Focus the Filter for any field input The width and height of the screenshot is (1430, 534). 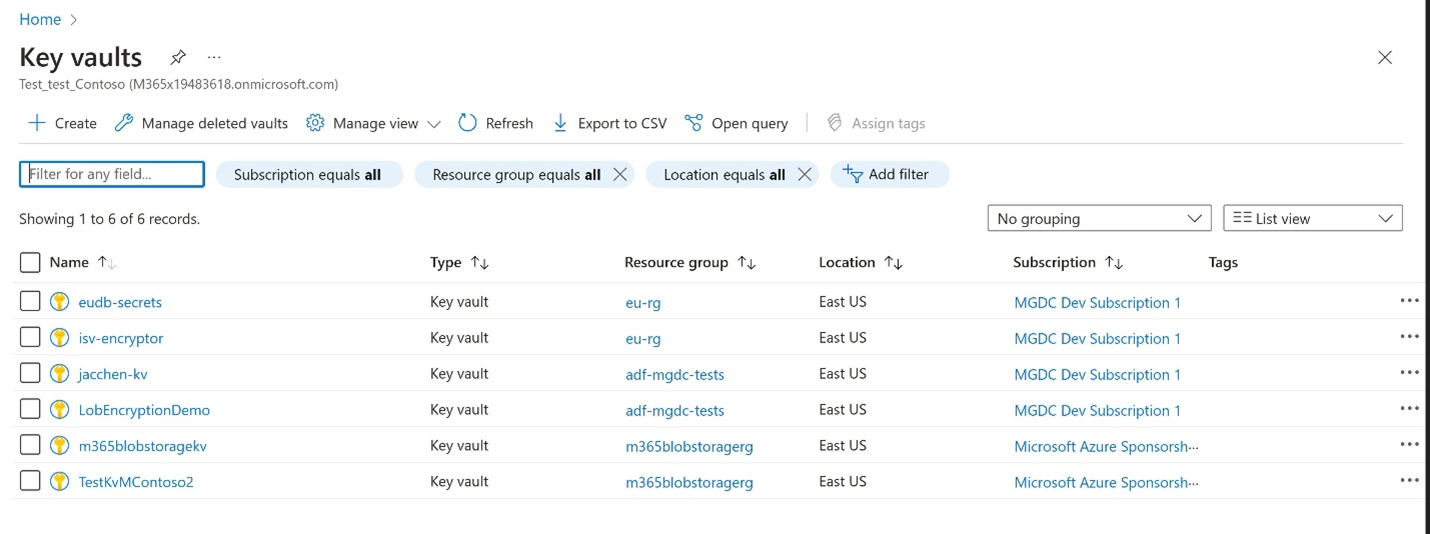pyautogui.click(x=112, y=174)
